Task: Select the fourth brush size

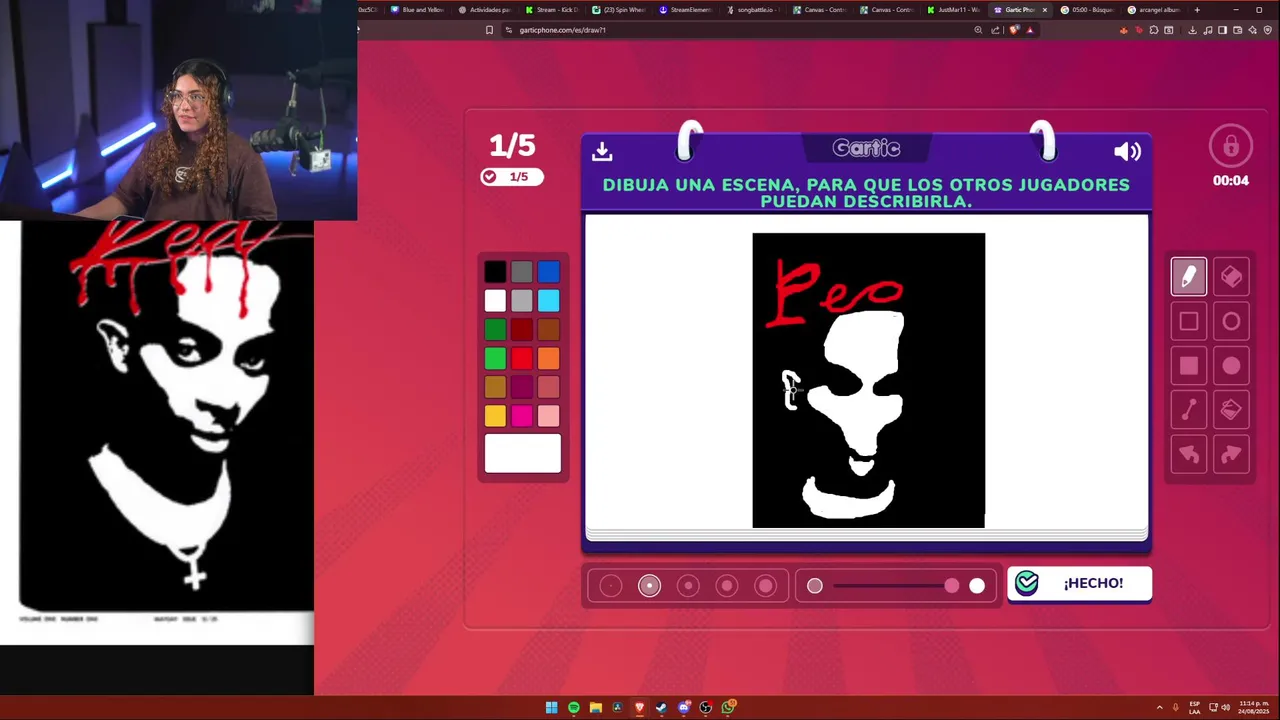Action: click(727, 586)
